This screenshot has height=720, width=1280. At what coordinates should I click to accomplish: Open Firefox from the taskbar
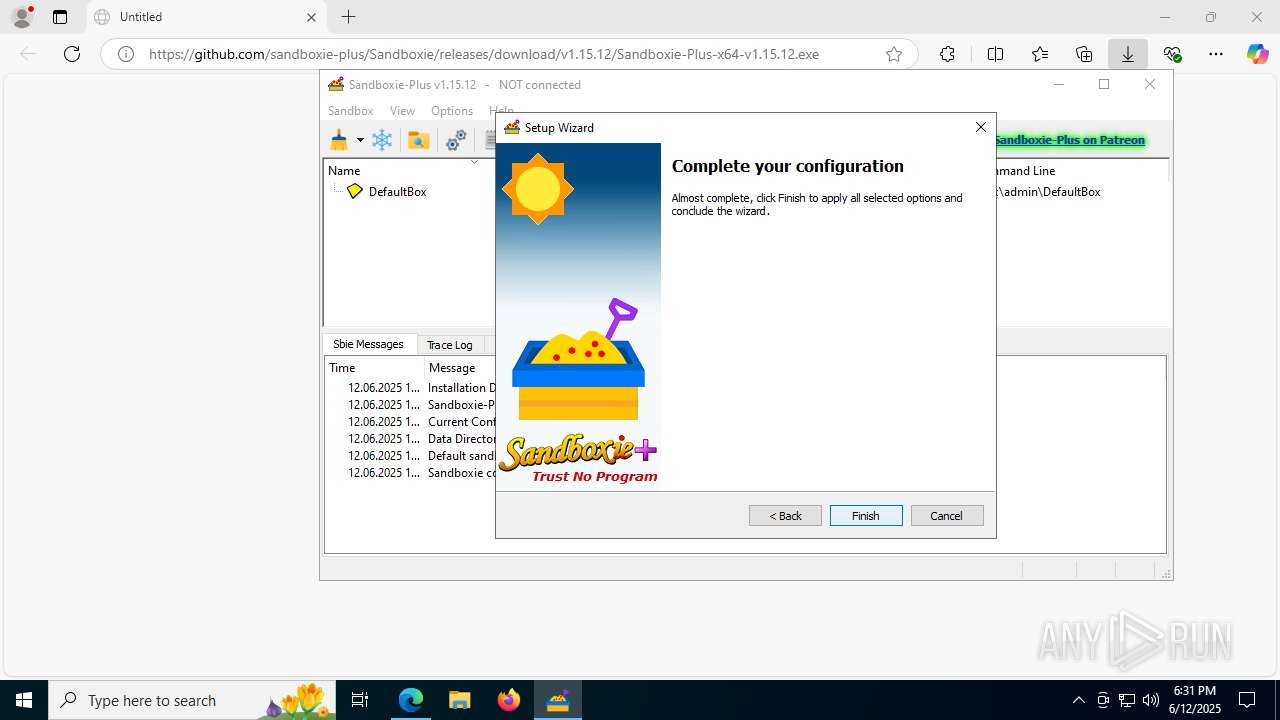click(509, 700)
